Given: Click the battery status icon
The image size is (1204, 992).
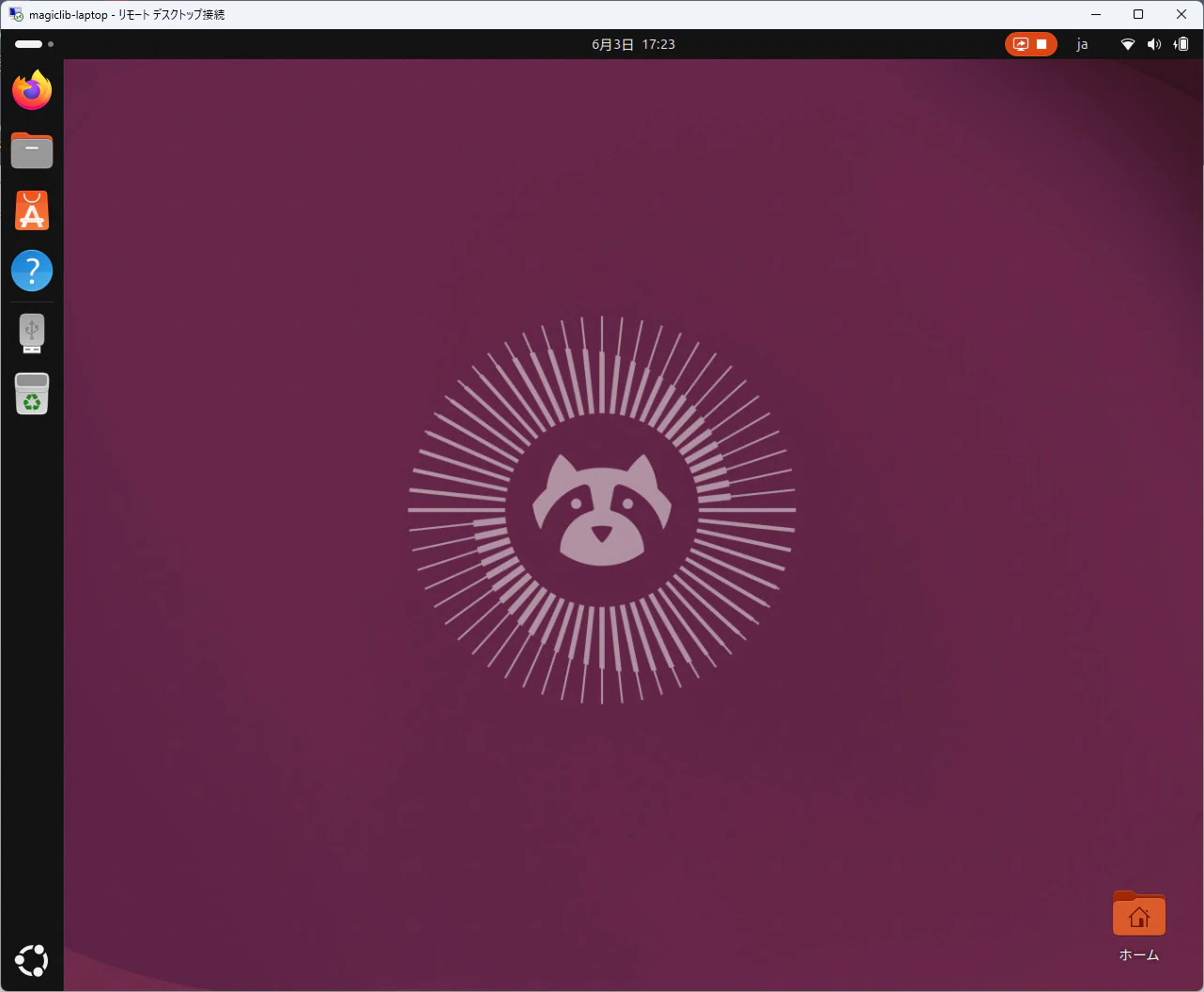Looking at the screenshot, I should pyautogui.click(x=1181, y=44).
